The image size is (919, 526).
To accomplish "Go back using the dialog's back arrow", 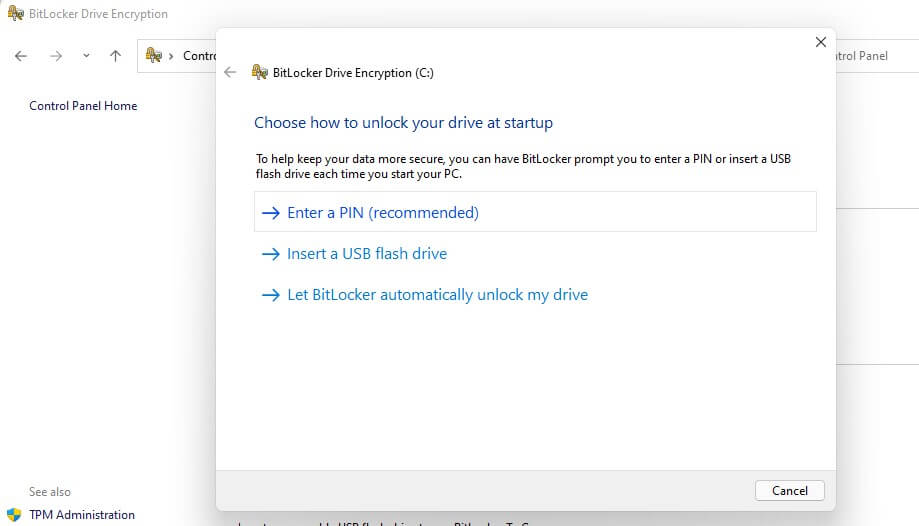I will [x=230, y=72].
